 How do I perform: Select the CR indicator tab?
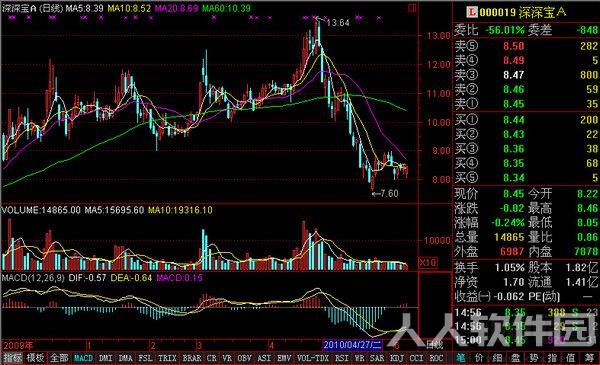point(212,358)
